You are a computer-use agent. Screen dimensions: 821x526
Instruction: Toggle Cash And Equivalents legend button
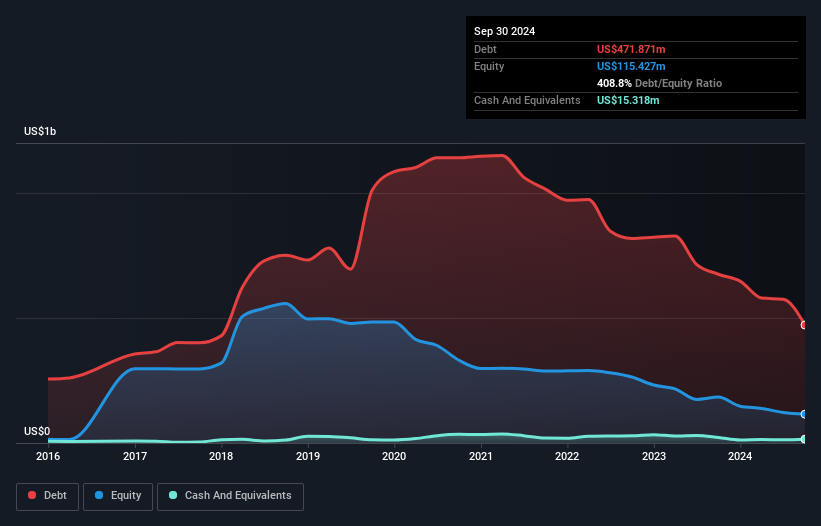(x=230, y=496)
